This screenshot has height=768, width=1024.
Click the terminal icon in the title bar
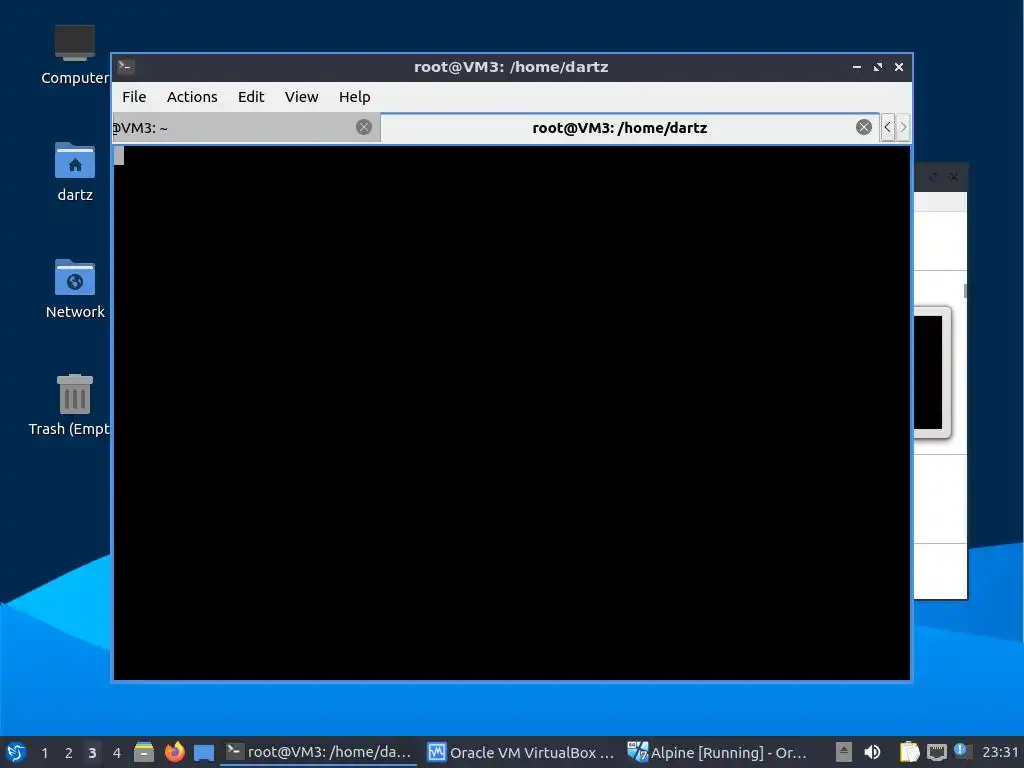[126, 66]
